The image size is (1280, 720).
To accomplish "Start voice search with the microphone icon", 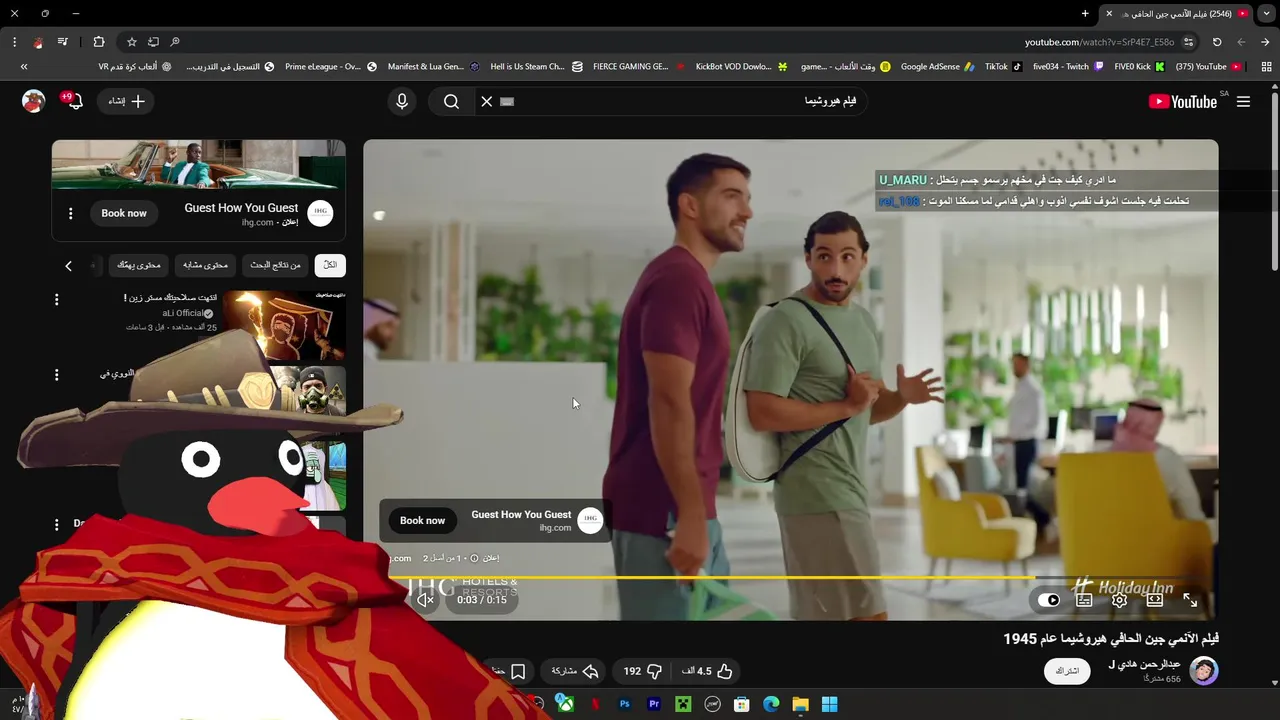I will click(402, 101).
